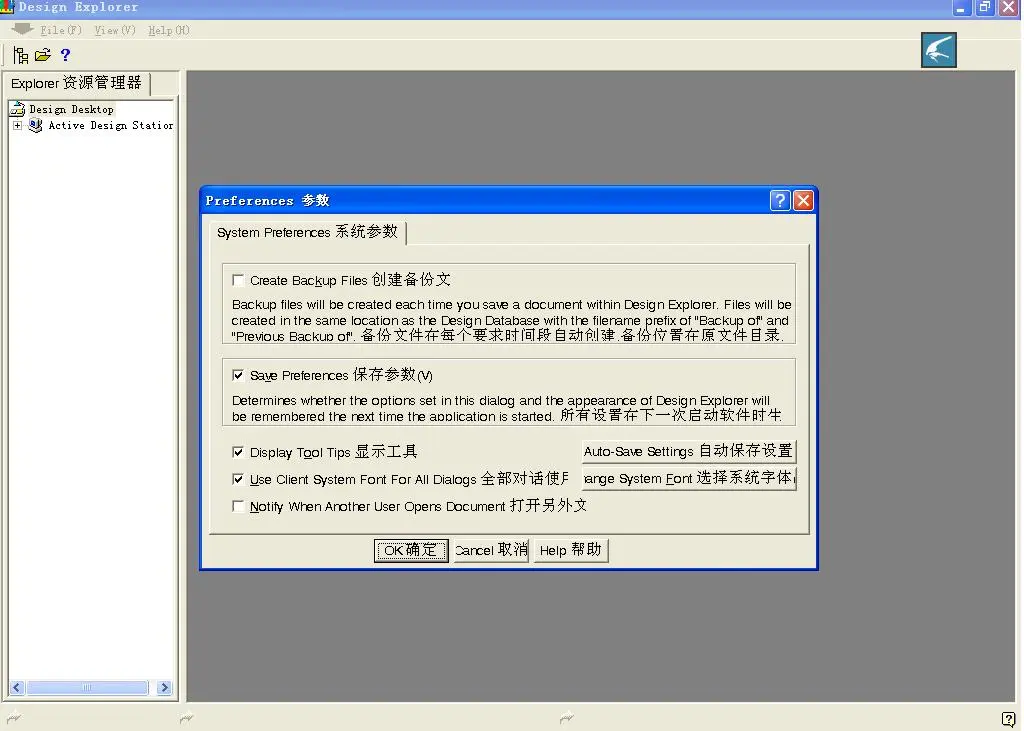The width and height of the screenshot is (1024, 731).
Task: Enable Notify When Another User Opens Document
Action: (238, 506)
